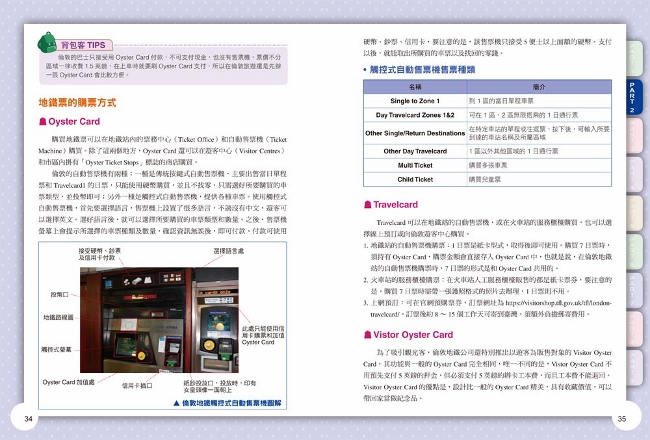The height and width of the screenshot is (440, 650).
Task: Click the 投幣口 photo label
Action: point(60,294)
